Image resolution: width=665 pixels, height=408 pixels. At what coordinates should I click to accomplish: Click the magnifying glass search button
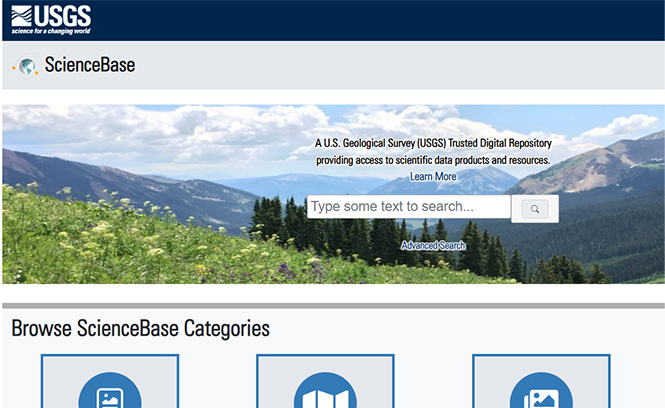[x=535, y=209]
